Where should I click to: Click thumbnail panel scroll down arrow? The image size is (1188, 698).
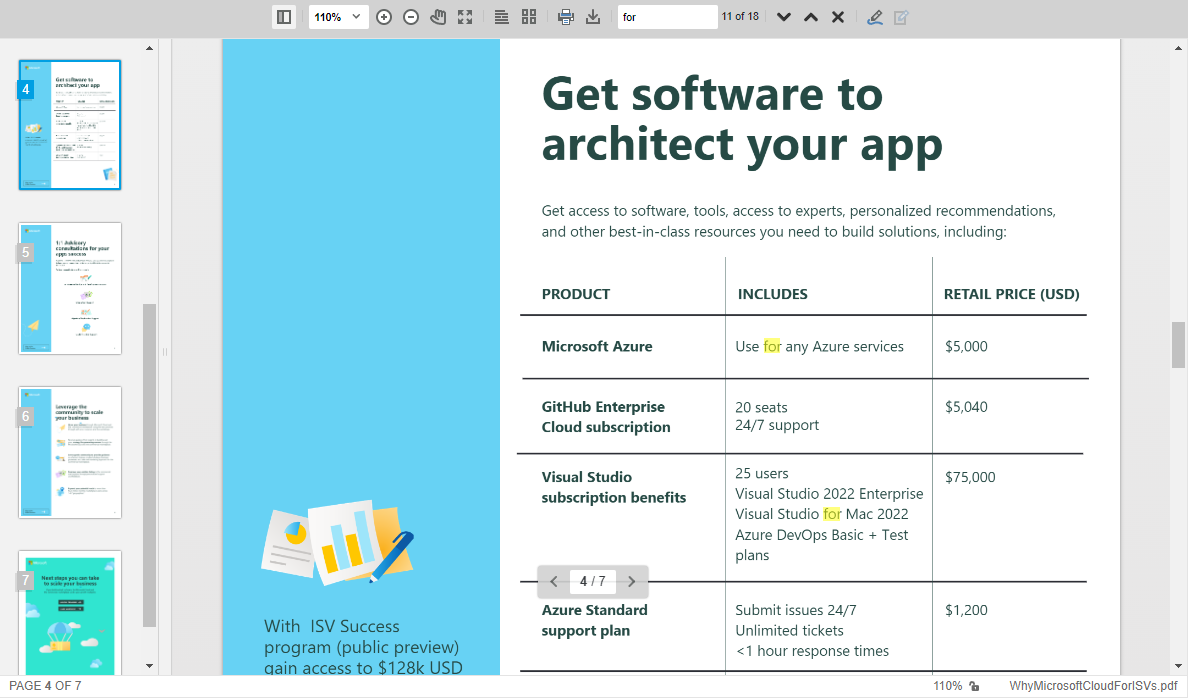(x=149, y=666)
